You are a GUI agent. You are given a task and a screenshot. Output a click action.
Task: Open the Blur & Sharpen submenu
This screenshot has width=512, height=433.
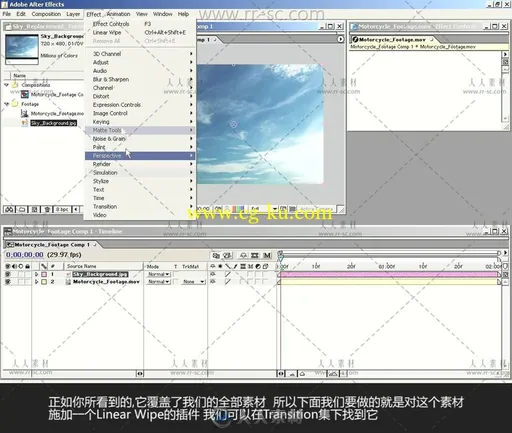(140, 79)
